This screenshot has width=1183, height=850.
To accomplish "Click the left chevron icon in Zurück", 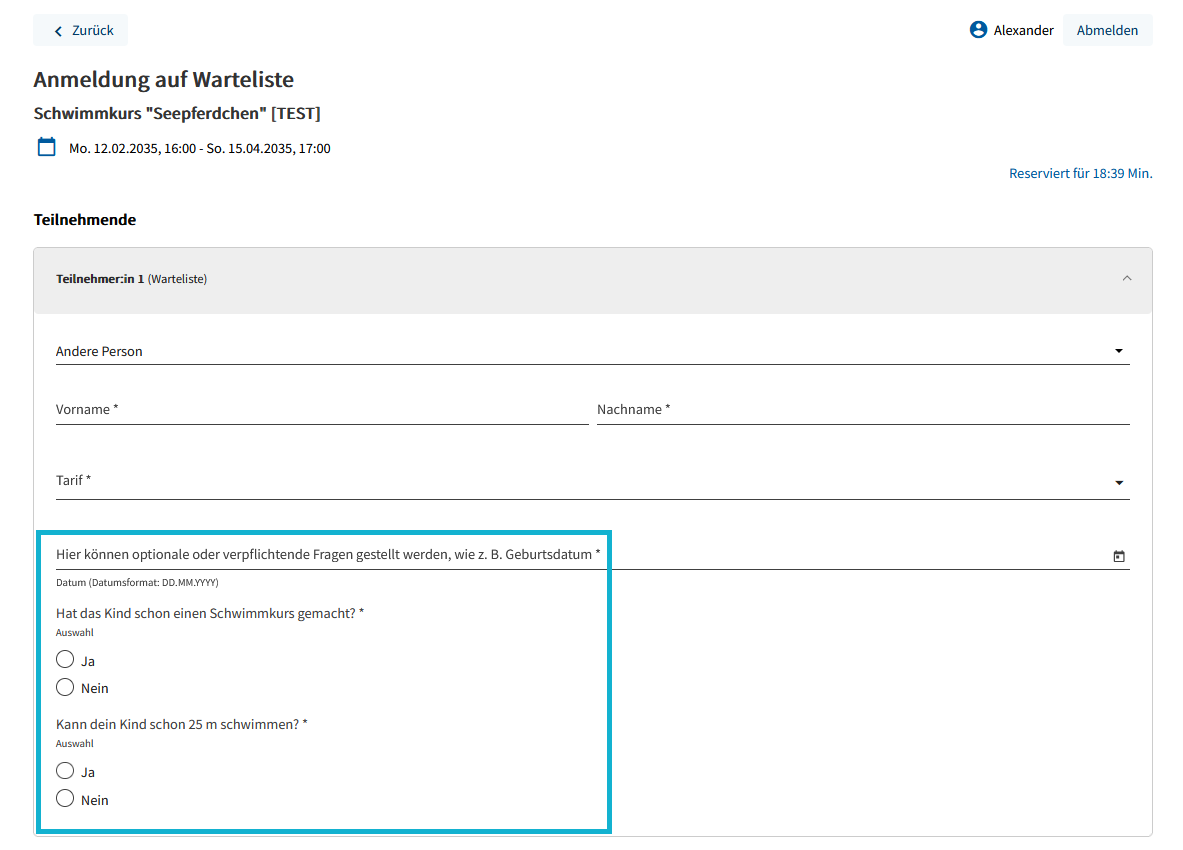I will tap(58, 31).
